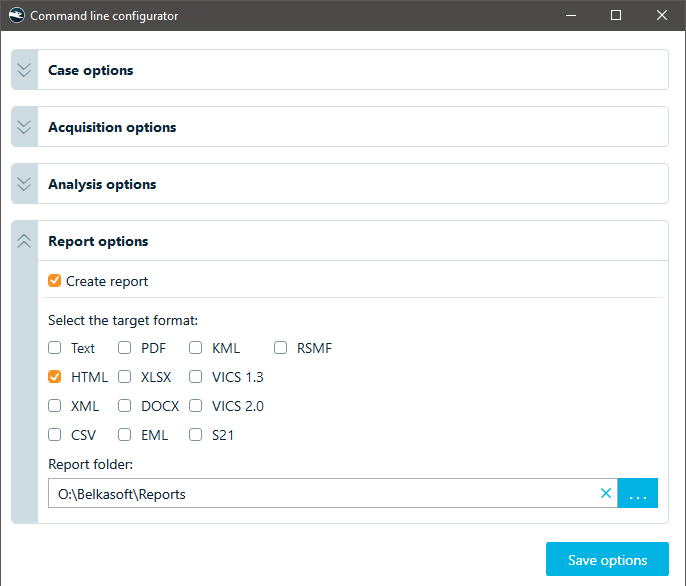Image resolution: width=686 pixels, height=586 pixels.
Task: Click the Belkasoft app icon in title bar
Action: point(17,15)
